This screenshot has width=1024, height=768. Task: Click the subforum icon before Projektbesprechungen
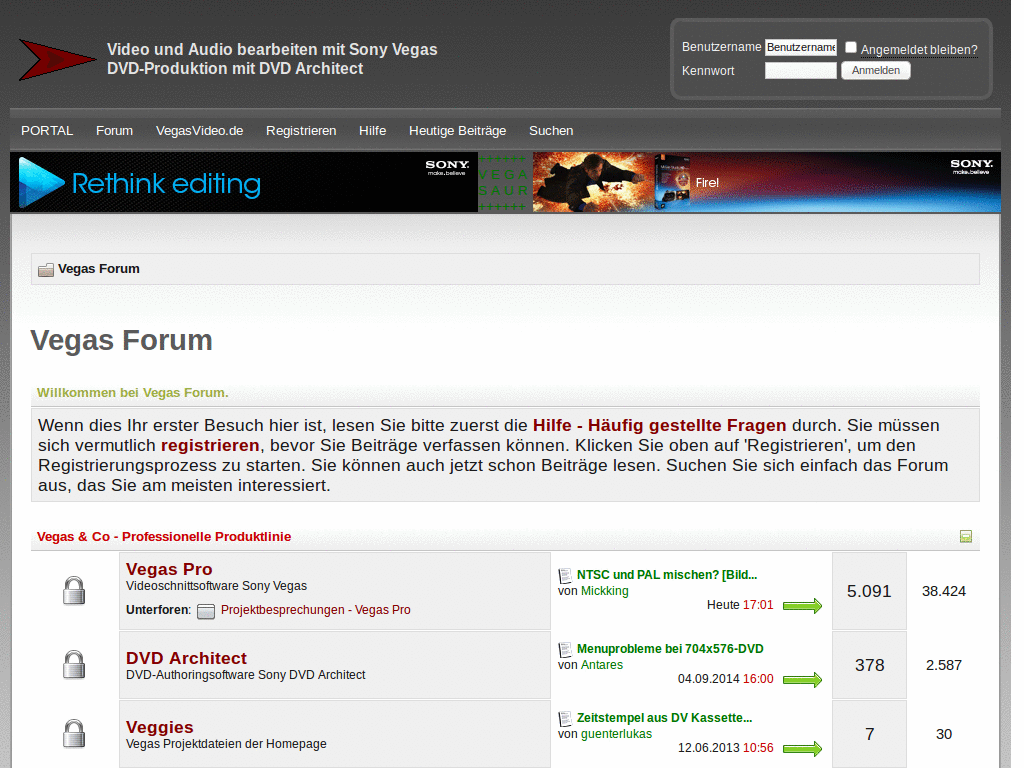click(206, 611)
